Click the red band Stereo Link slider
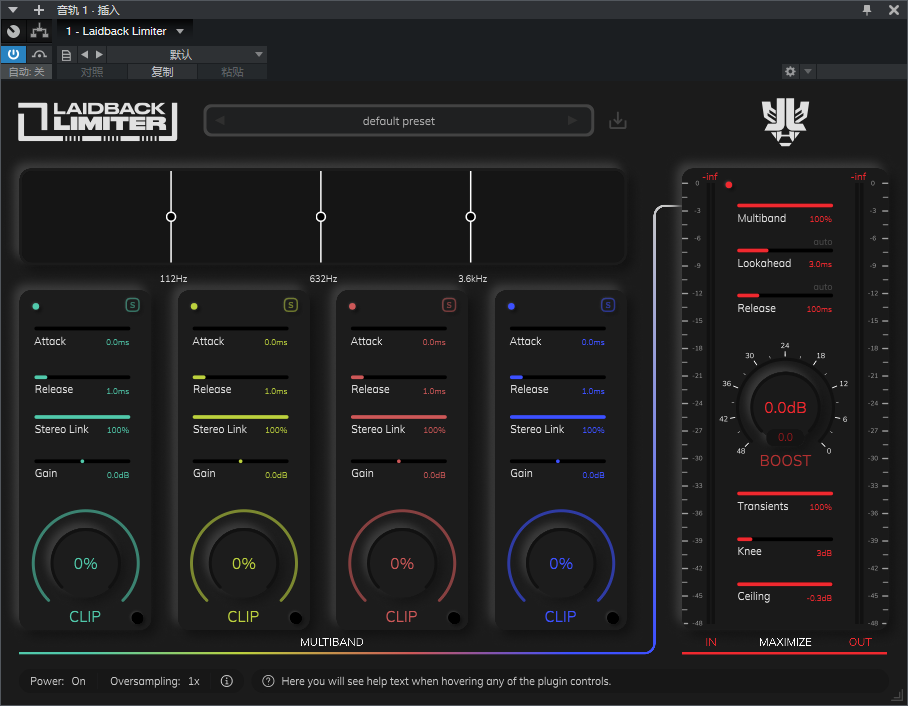This screenshot has height=706, width=908. click(398, 417)
